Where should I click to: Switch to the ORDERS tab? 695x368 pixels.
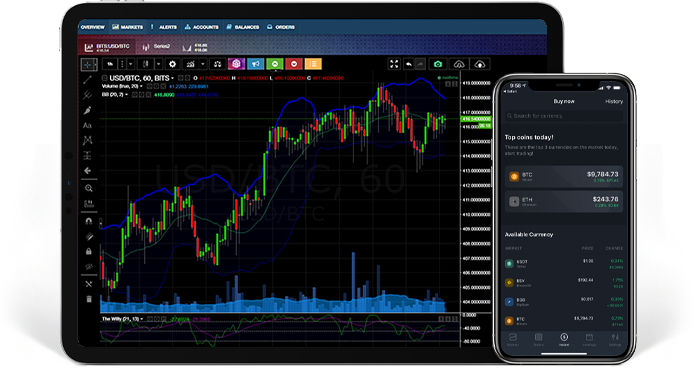[x=281, y=27]
